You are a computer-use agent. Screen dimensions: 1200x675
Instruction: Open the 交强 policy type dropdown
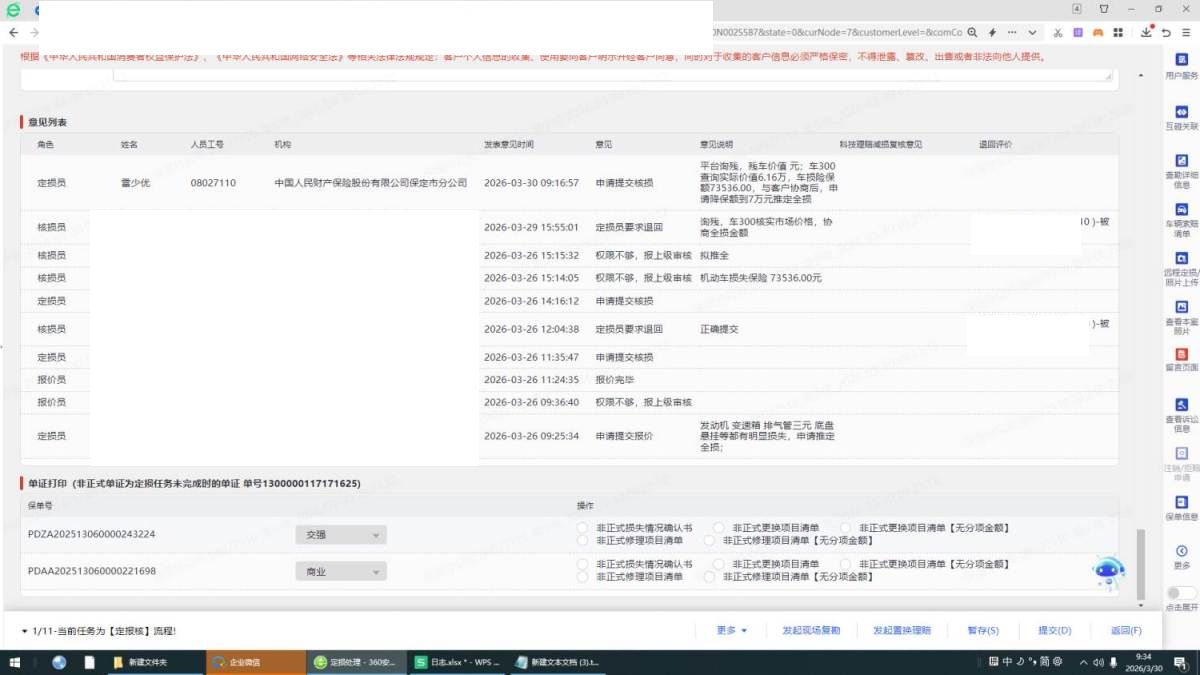341,535
